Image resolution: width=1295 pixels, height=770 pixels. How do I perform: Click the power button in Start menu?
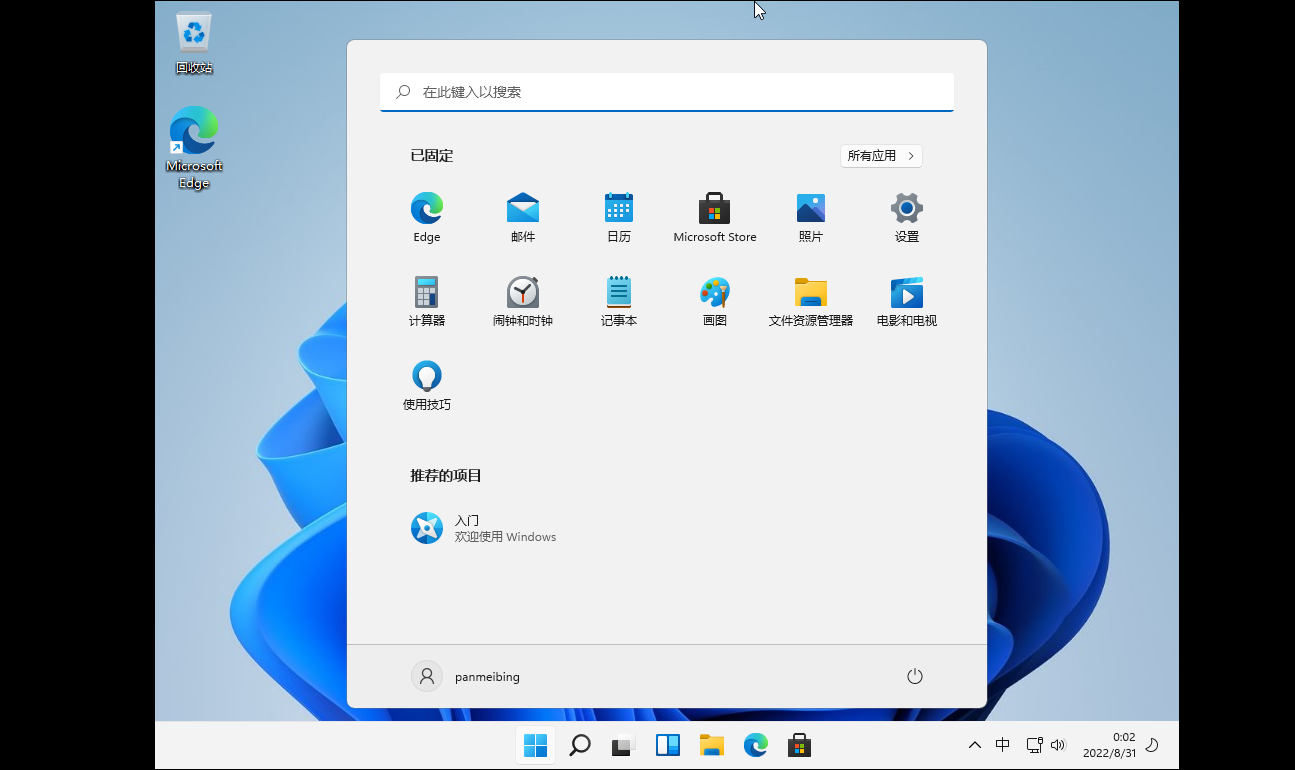click(x=914, y=677)
